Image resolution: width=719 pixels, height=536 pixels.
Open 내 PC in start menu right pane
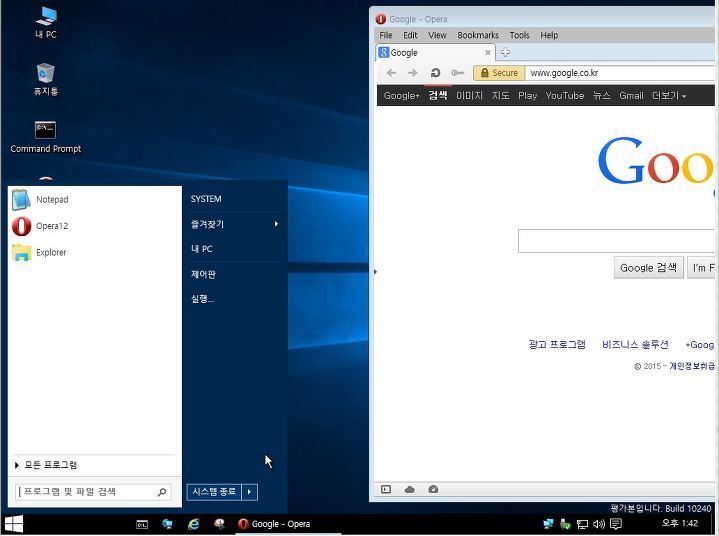tap(202, 249)
